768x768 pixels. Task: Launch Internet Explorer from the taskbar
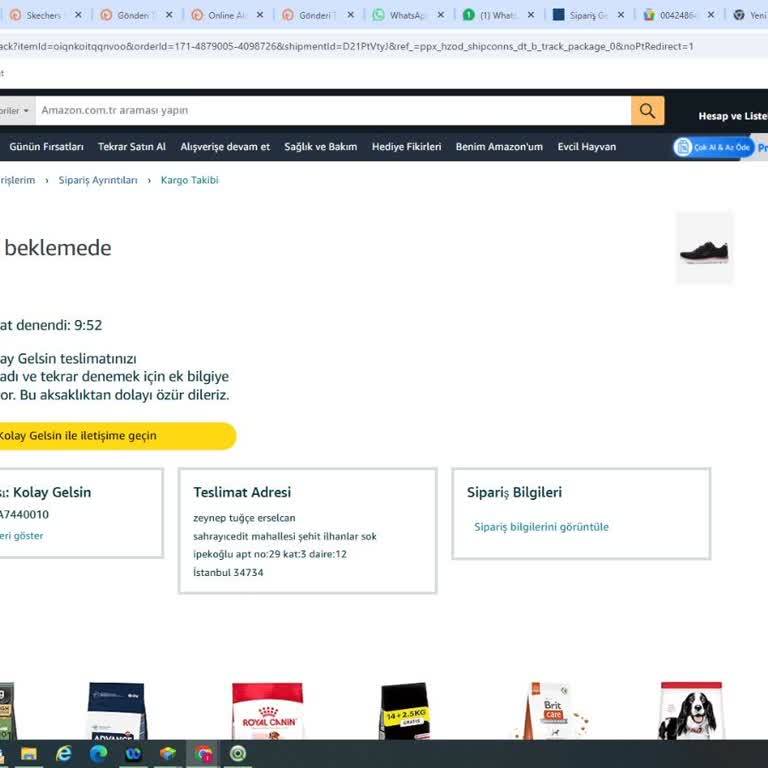pyautogui.click(x=64, y=754)
